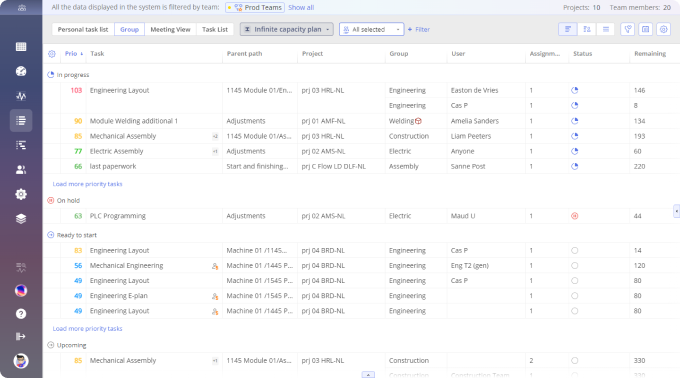Open the grid board view in sidebar
Viewport: 680px width, 378px height.
tap(21, 47)
